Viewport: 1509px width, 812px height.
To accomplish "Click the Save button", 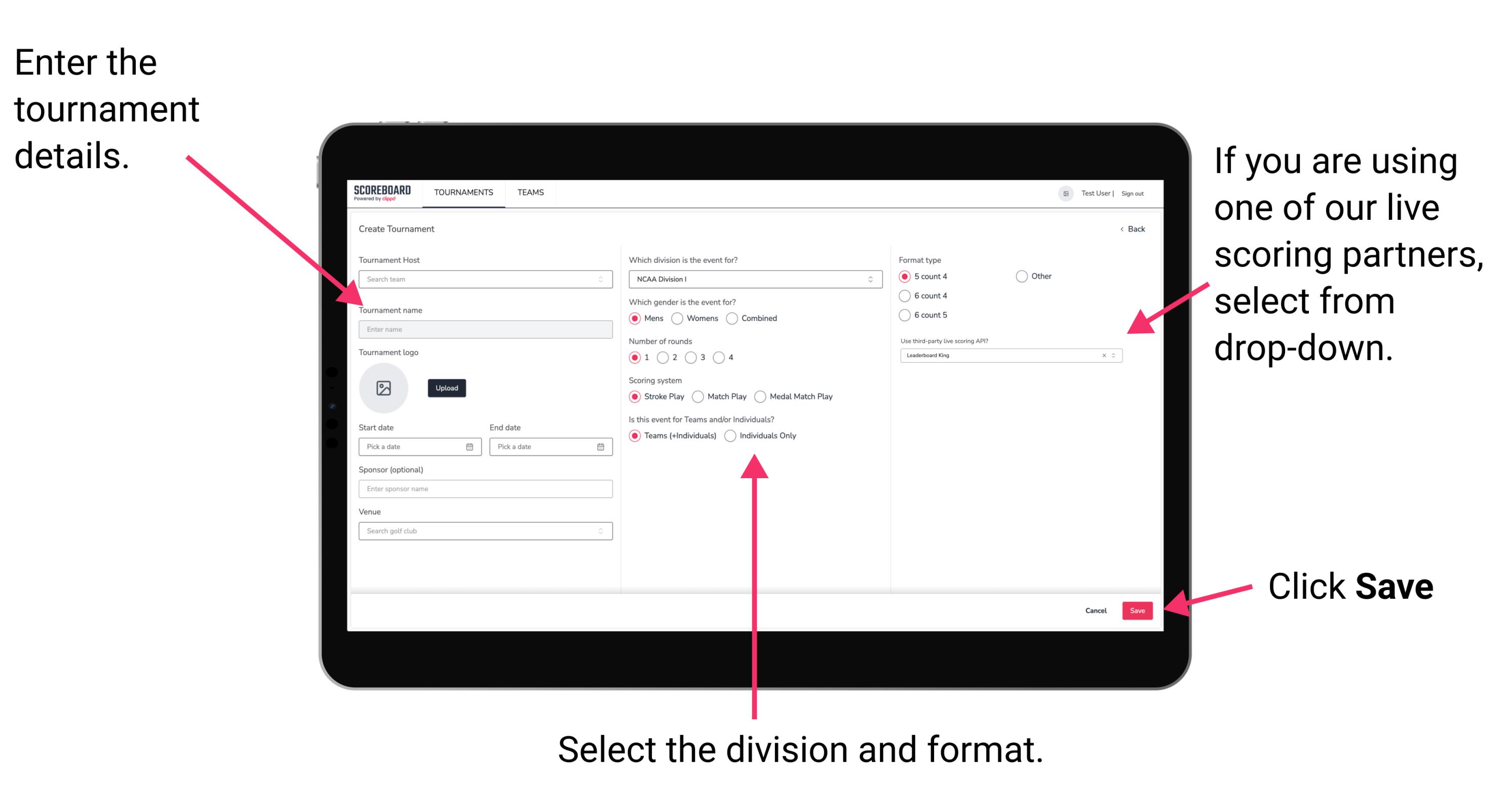I will (1140, 611).
